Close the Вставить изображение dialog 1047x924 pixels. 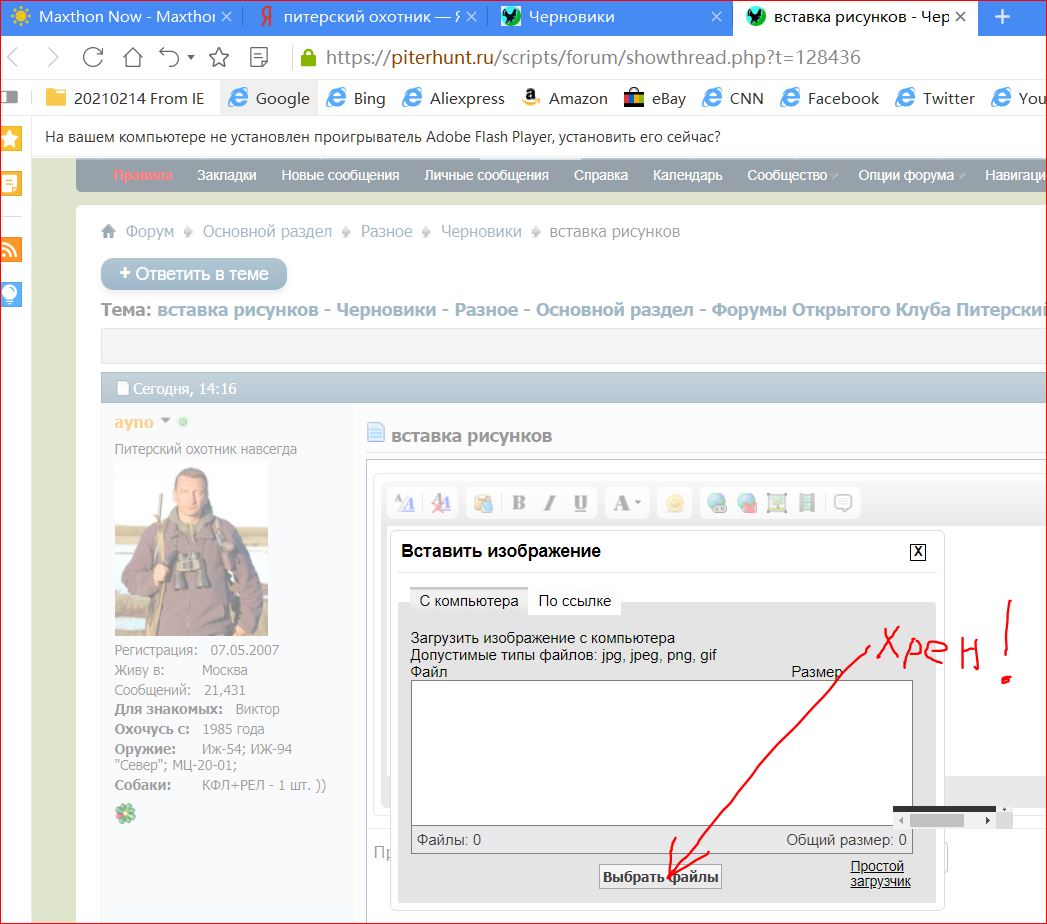[918, 552]
